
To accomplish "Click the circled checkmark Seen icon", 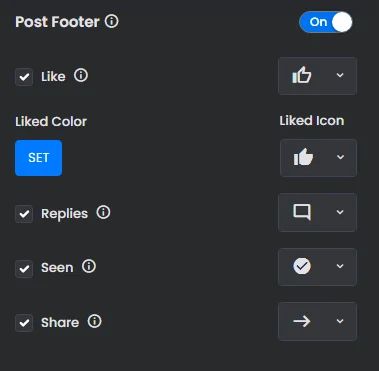I will click(x=302, y=266).
